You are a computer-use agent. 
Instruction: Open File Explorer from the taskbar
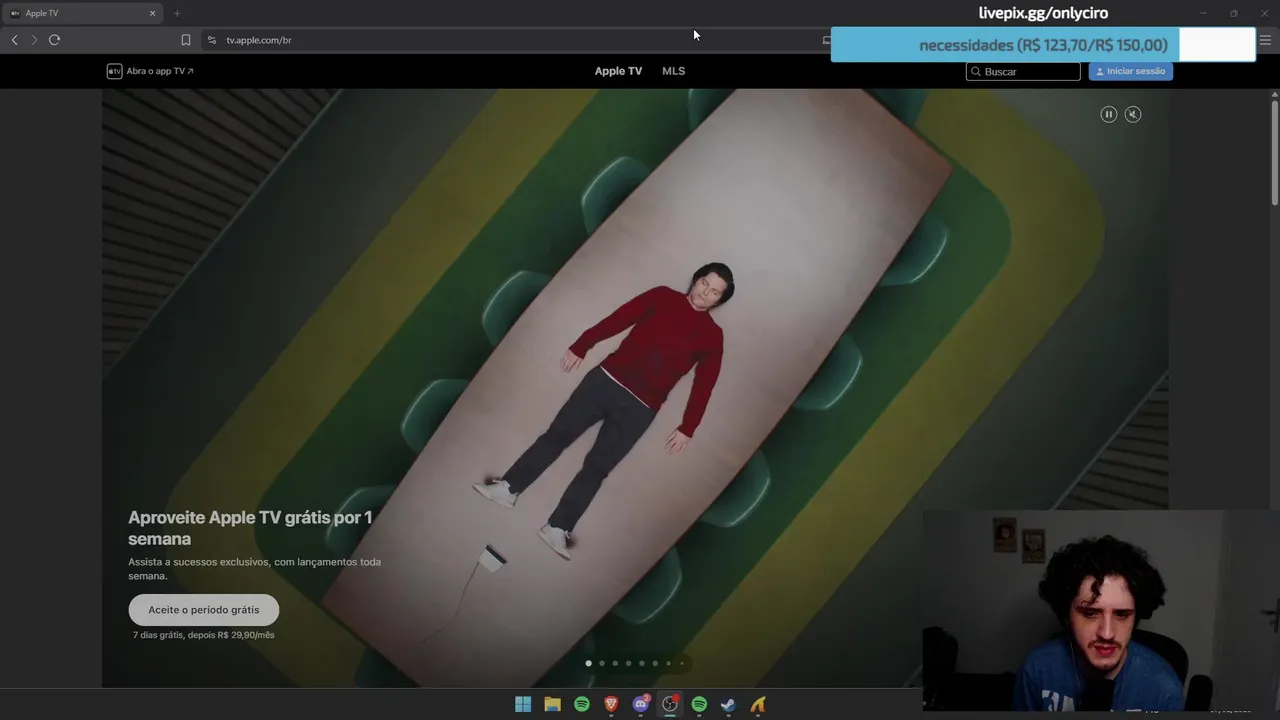point(552,705)
